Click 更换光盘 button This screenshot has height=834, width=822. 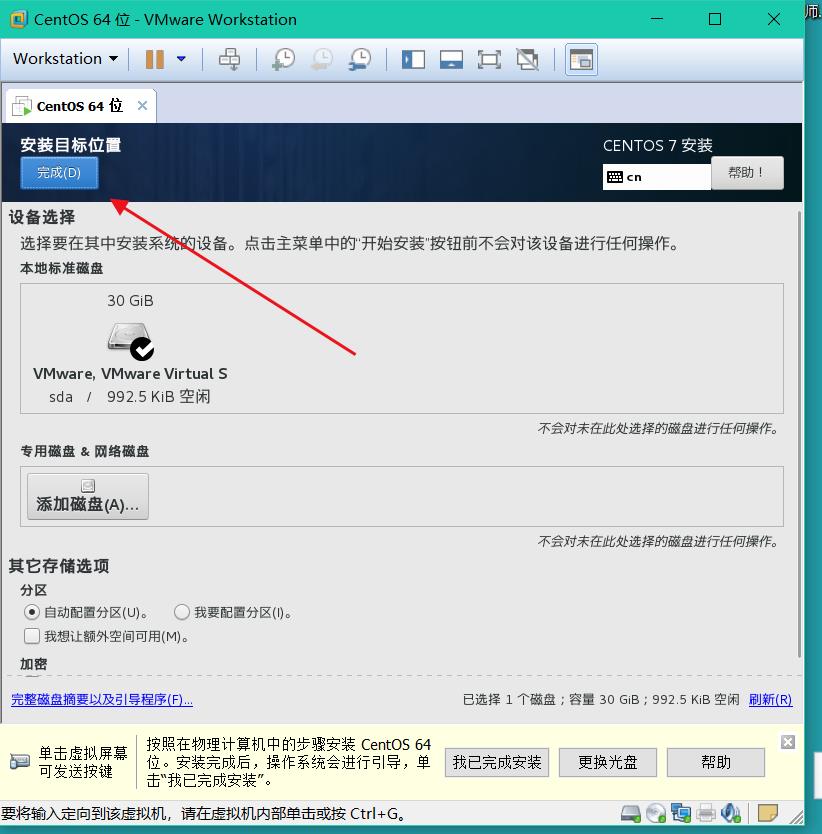tap(608, 762)
